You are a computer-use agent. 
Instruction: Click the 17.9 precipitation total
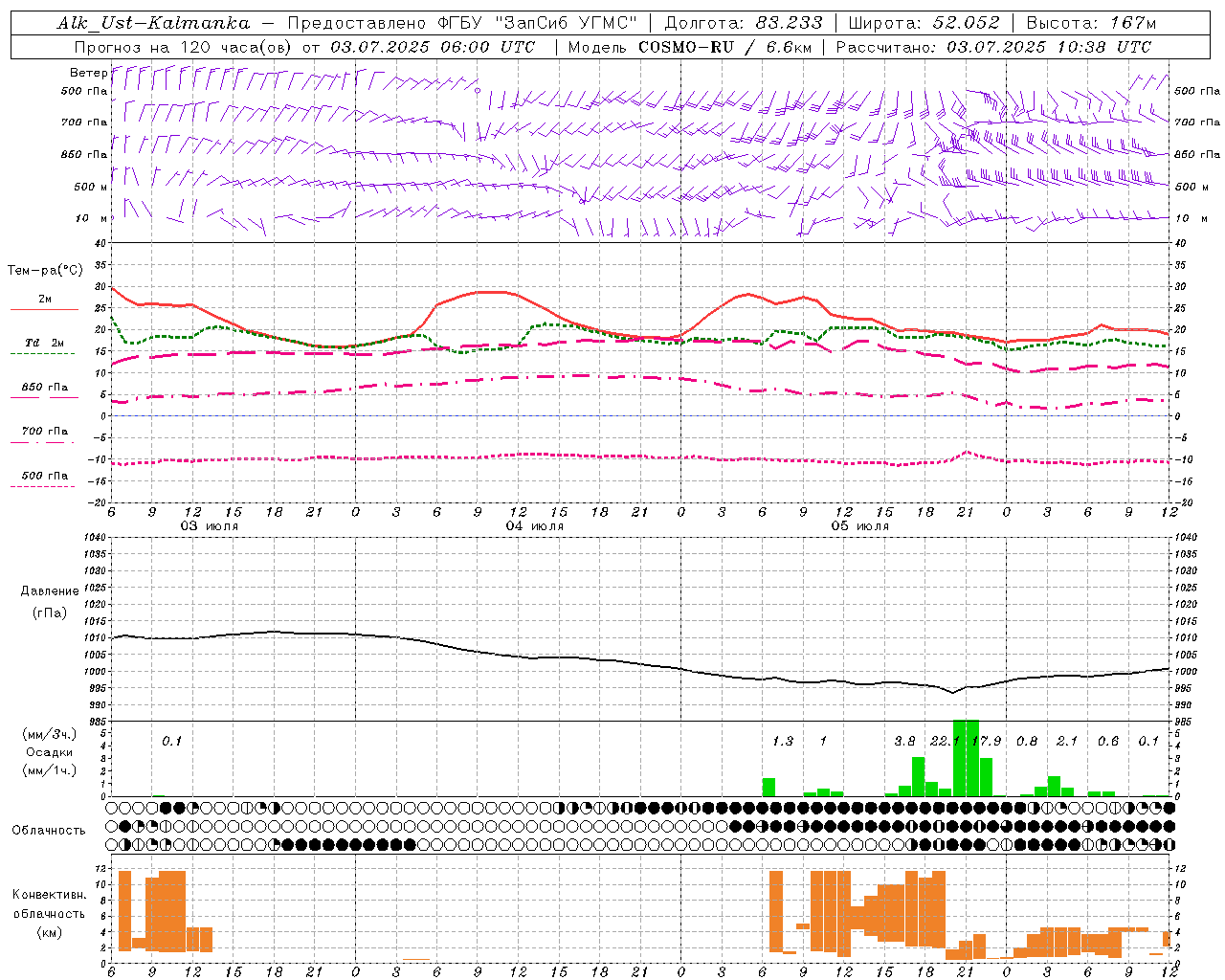tap(986, 742)
